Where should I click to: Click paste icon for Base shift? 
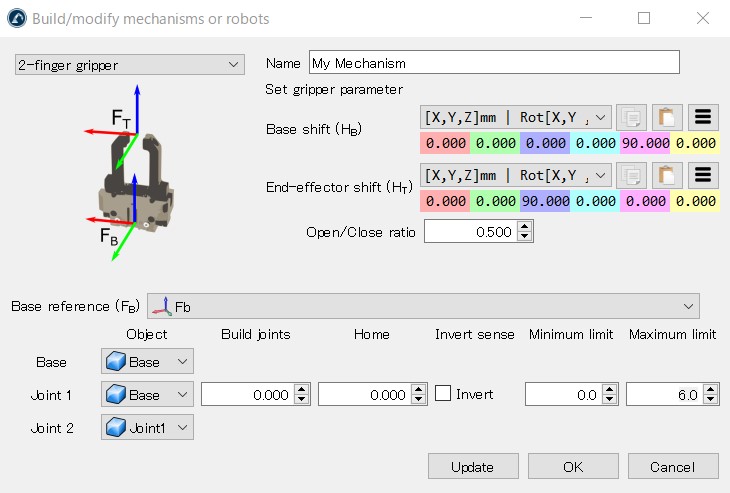666,117
